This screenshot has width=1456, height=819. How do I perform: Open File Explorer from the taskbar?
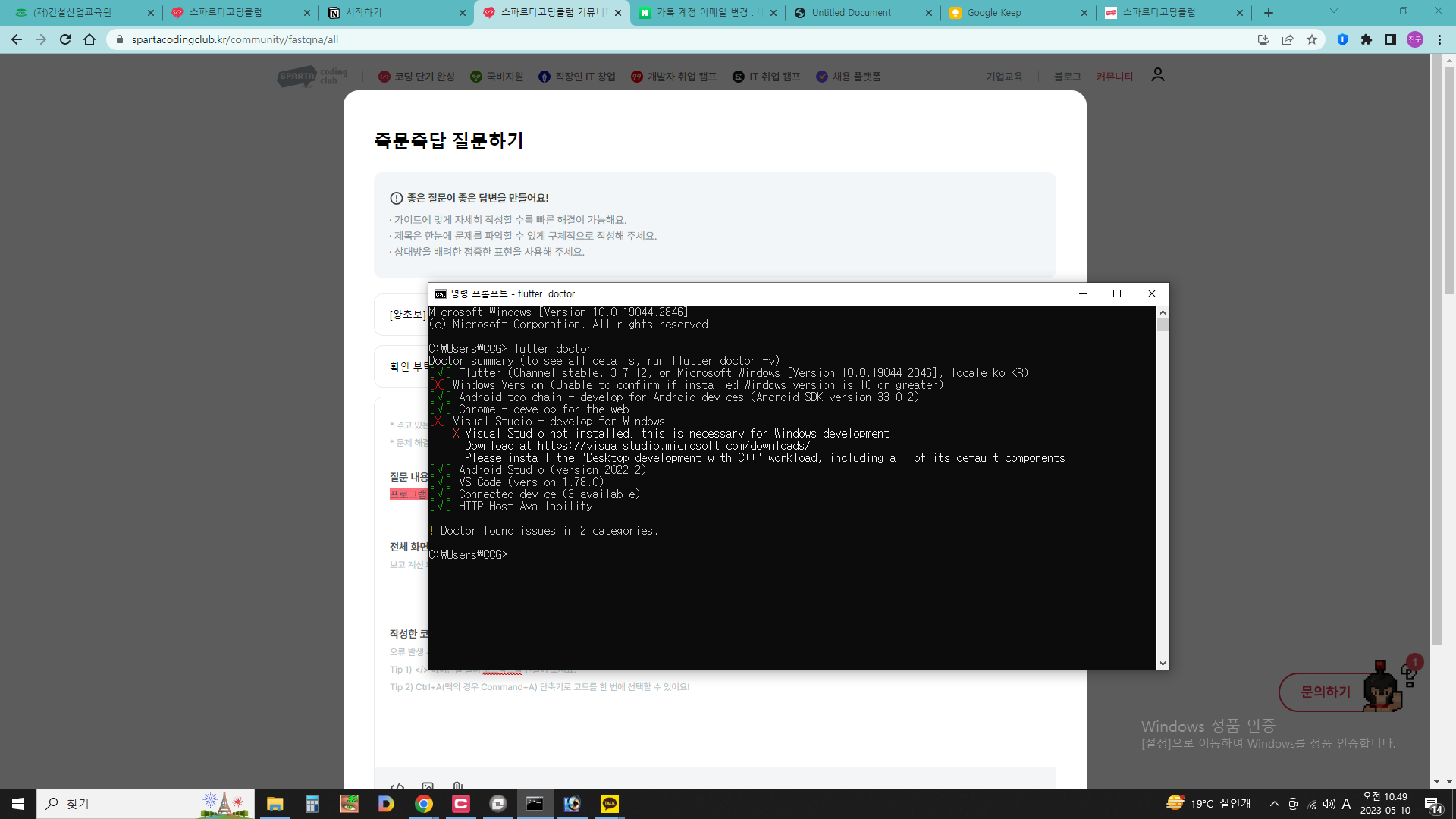click(x=275, y=804)
